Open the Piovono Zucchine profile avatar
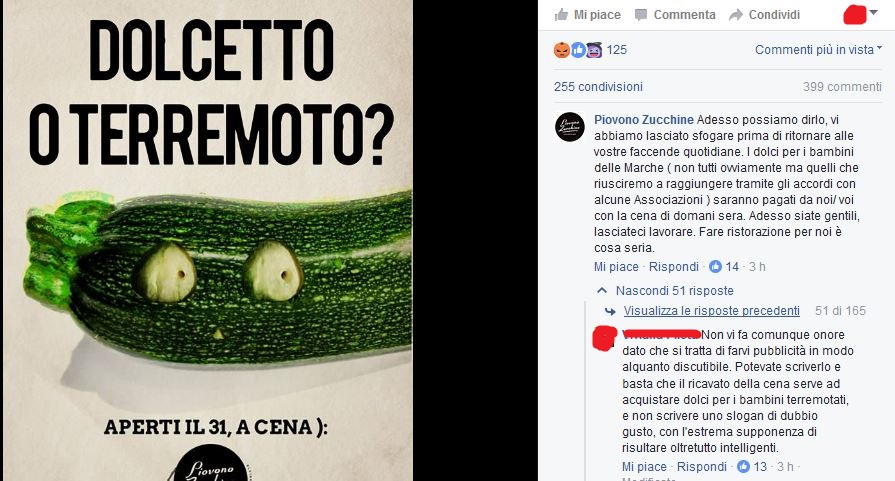This screenshot has width=895, height=481. (570, 127)
